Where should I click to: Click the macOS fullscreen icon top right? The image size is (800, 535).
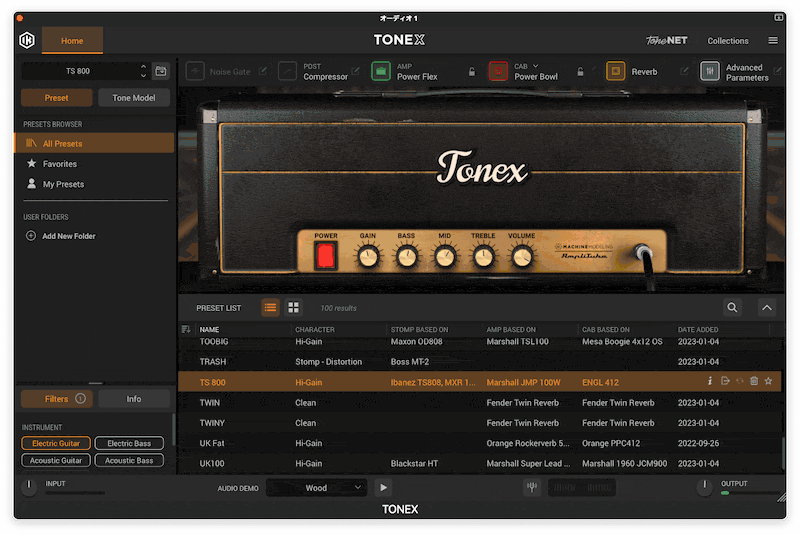(779, 17)
